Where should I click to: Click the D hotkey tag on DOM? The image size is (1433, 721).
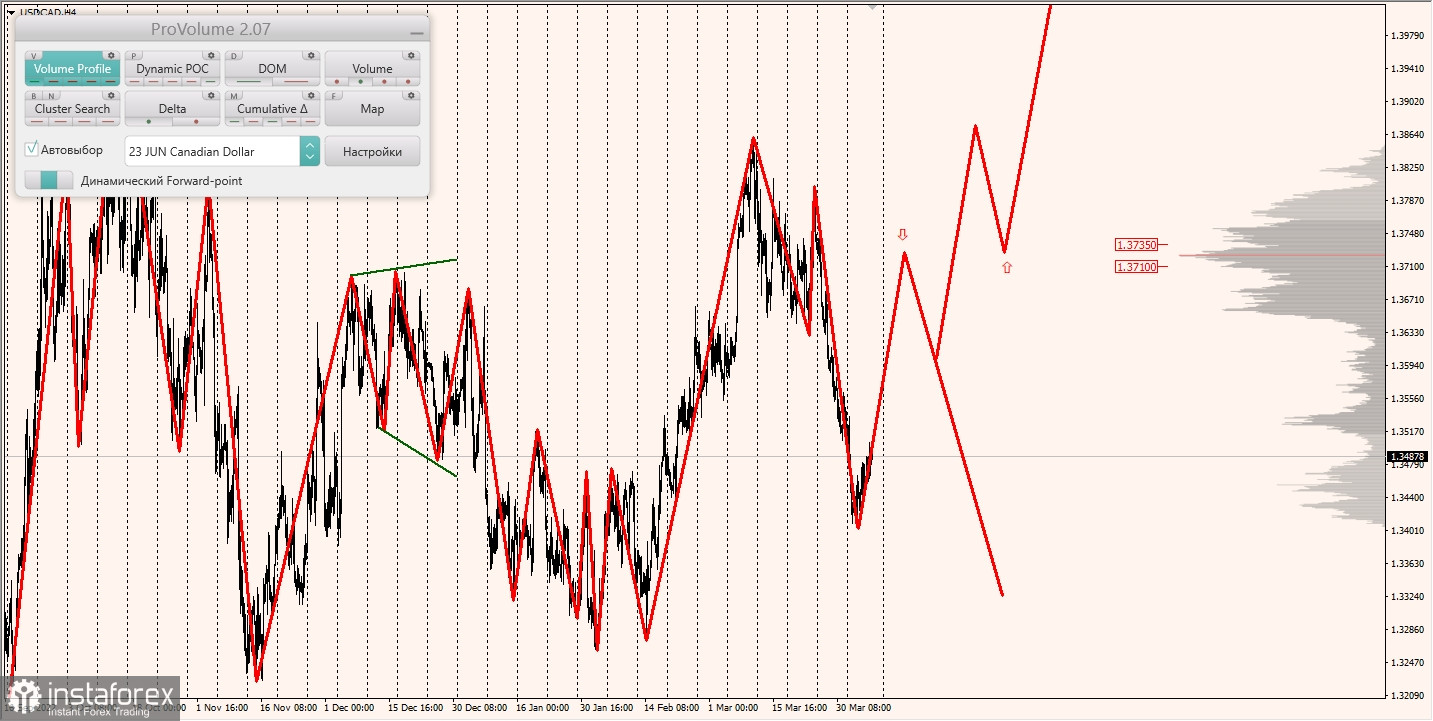pyautogui.click(x=234, y=56)
